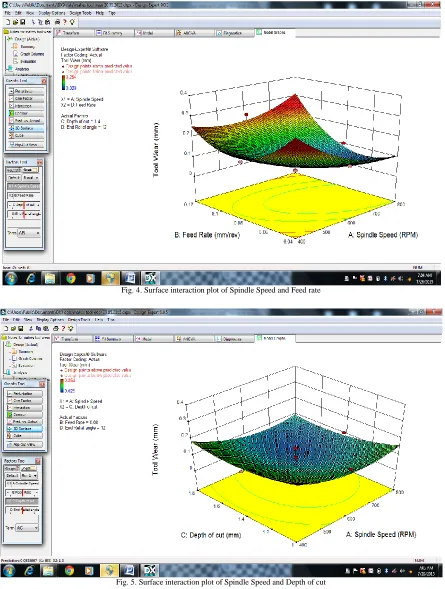Switch to Fit Summary tab in Fig. 4 window
This screenshot has width=445, height=589.
coord(113,33)
